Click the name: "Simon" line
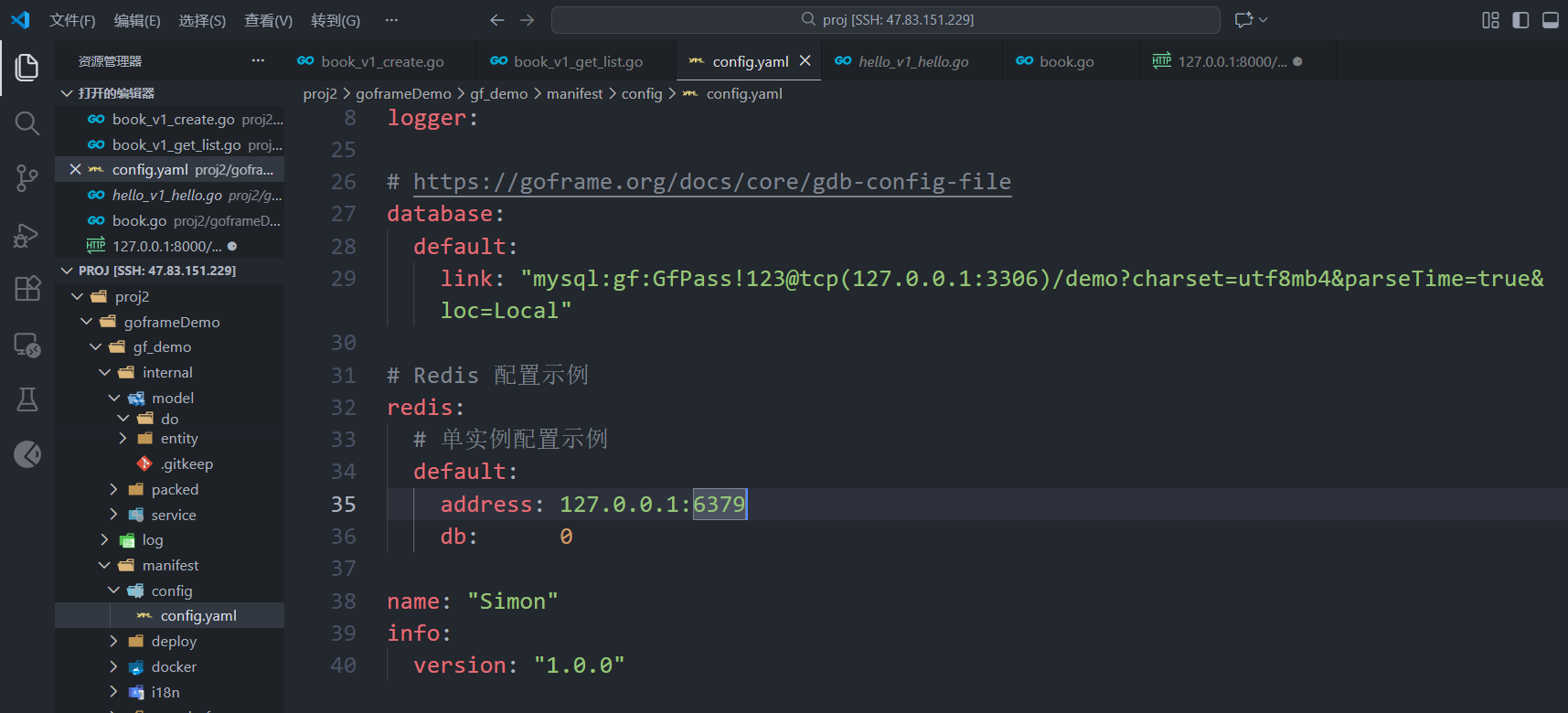1568x713 pixels. pyautogui.click(x=472, y=601)
